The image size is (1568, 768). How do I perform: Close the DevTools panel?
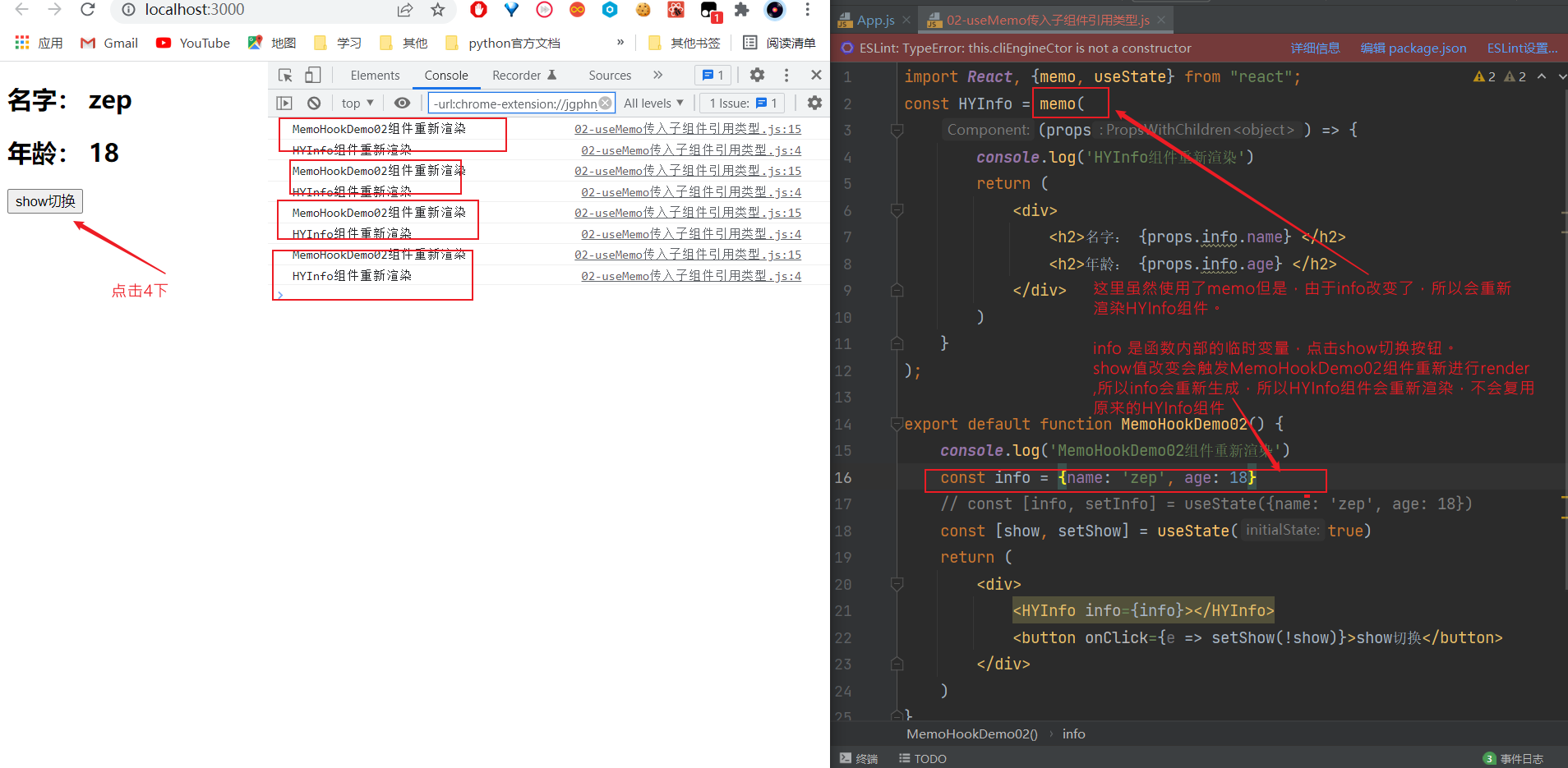tap(816, 76)
